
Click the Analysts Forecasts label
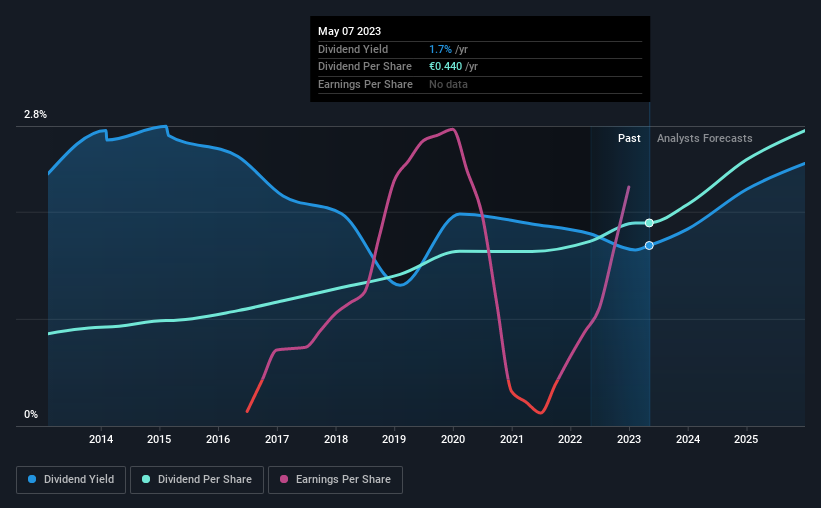pyautogui.click(x=705, y=138)
